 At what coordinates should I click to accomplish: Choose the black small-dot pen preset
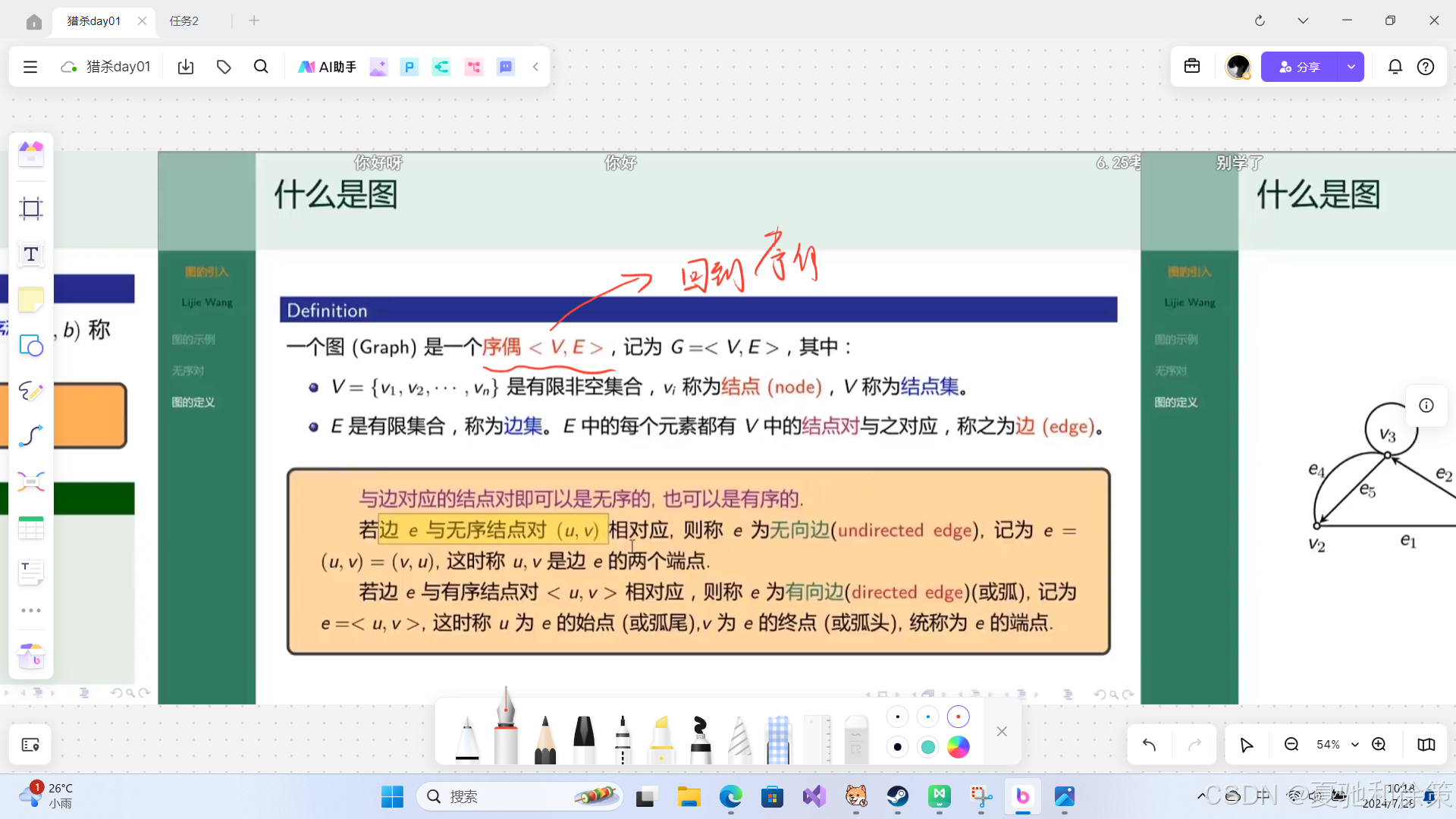898,717
